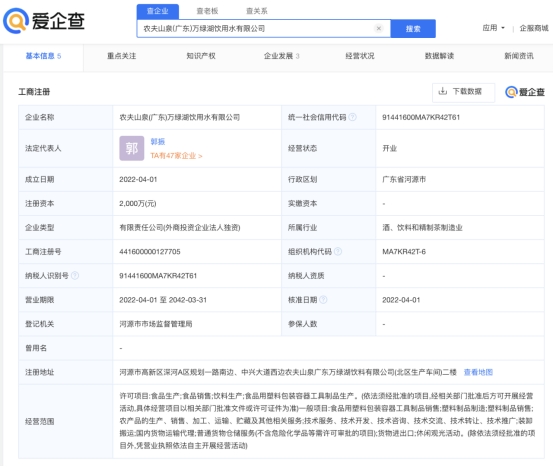This screenshot has width=554, height=467.
Task: Click the company name in the 企业名称 row
Action: click(x=179, y=117)
